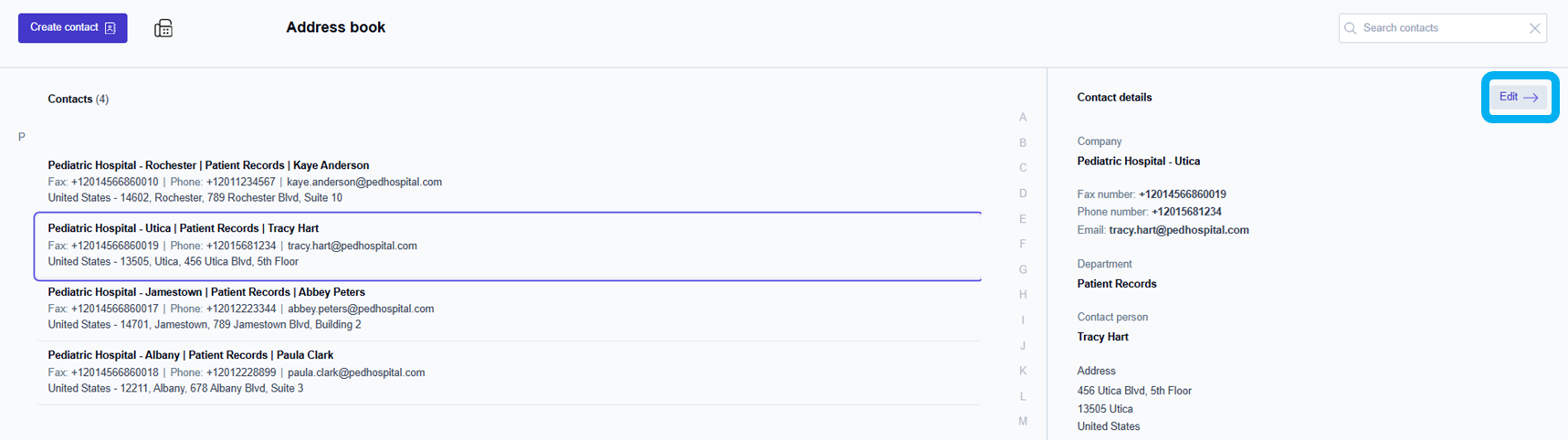
Task: Click the fax machine icon
Action: 163,28
